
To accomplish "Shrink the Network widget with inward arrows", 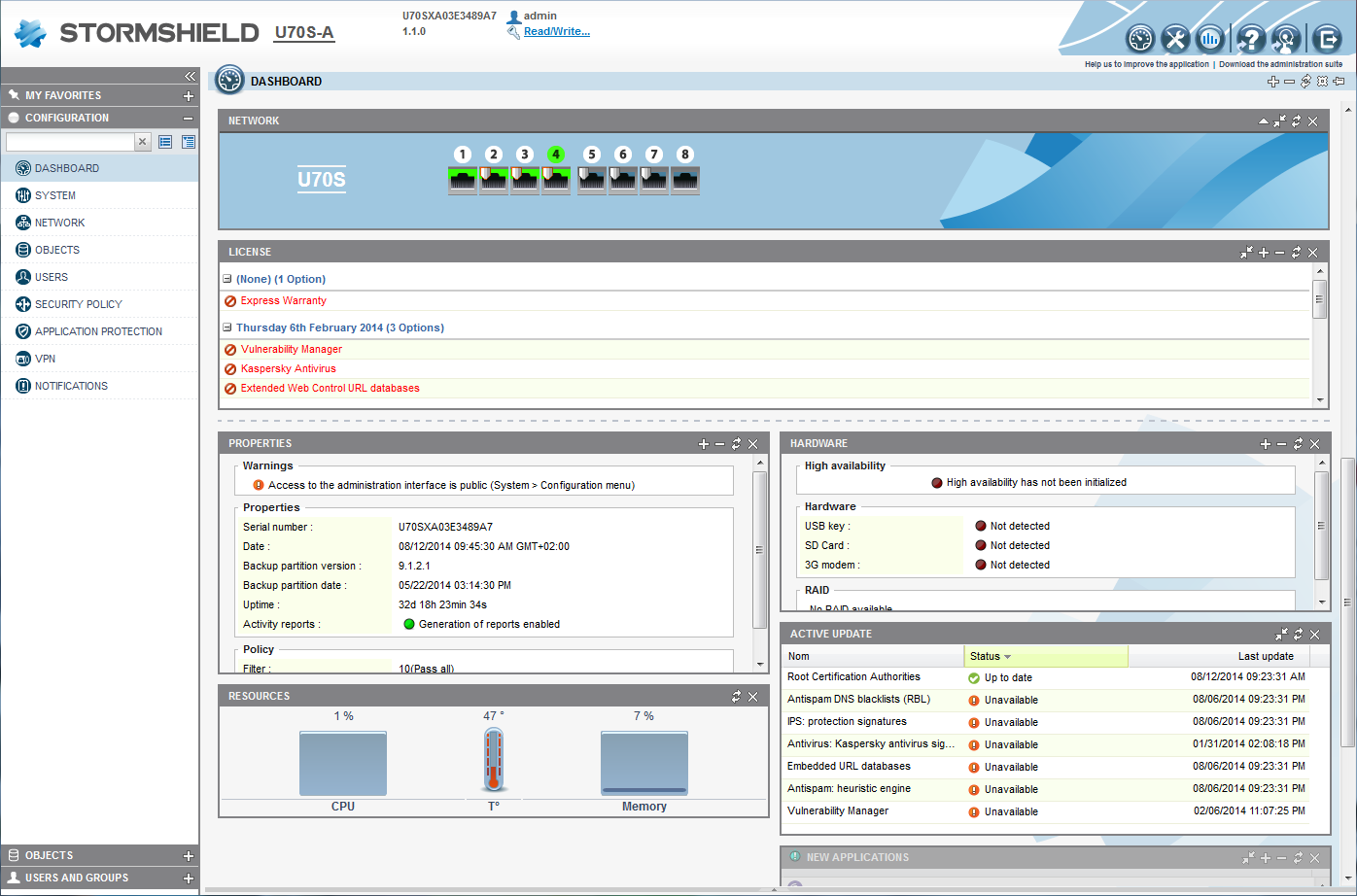I will coord(1279,121).
